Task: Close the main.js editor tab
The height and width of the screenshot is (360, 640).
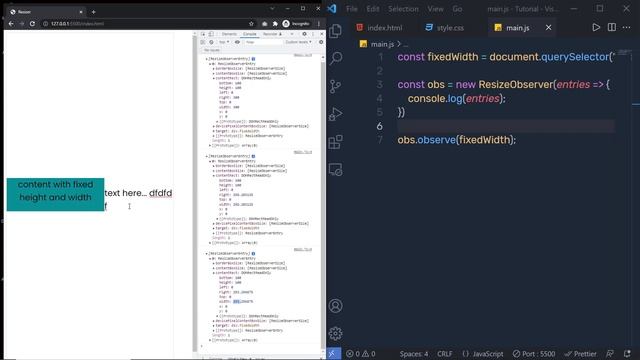Action: (549, 27)
